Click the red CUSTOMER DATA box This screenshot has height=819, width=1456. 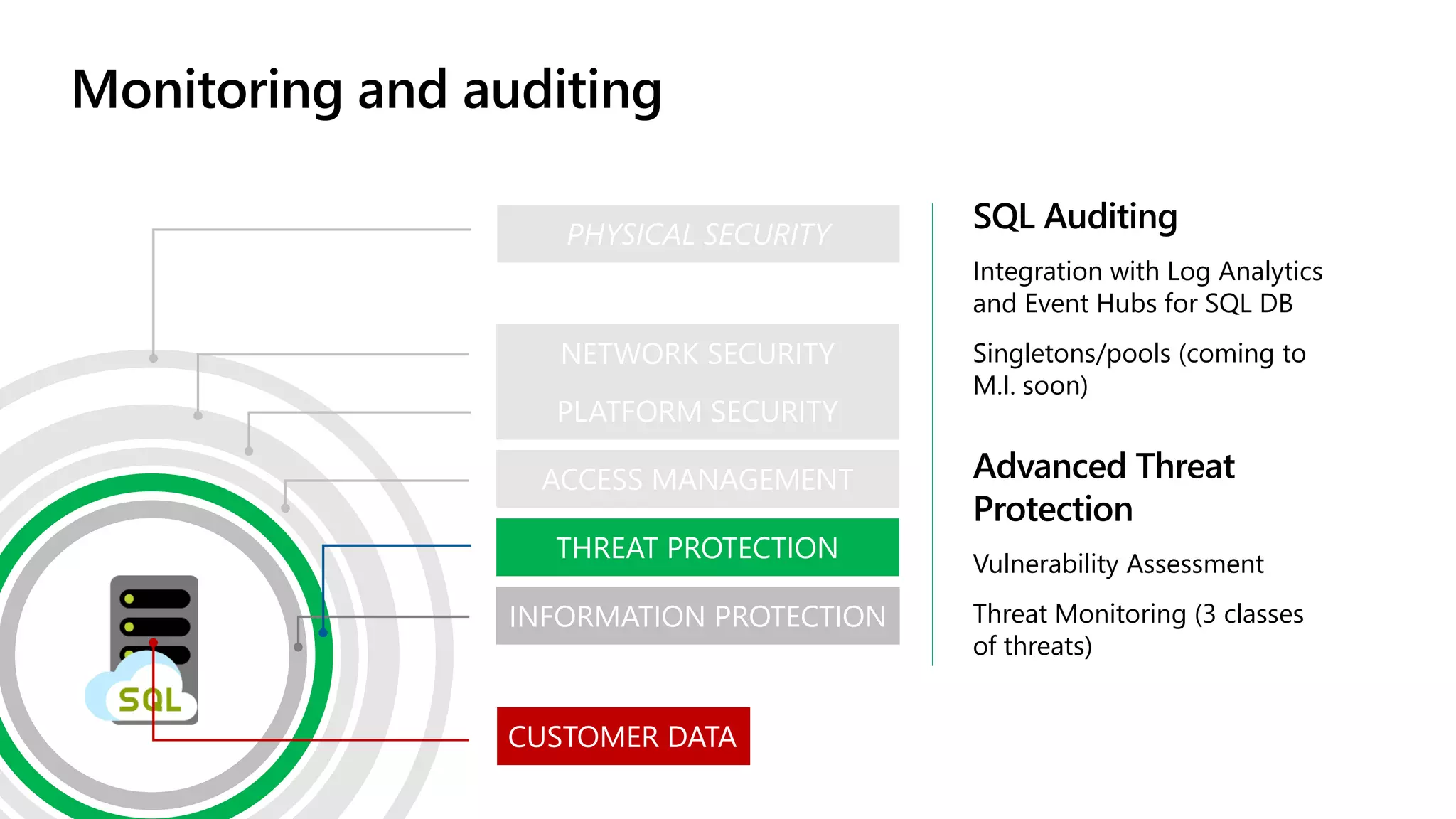623,737
